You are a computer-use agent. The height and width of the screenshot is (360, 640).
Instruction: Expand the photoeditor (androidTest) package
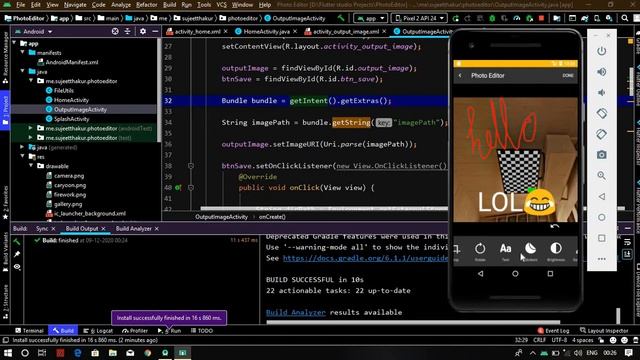coord(31,128)
